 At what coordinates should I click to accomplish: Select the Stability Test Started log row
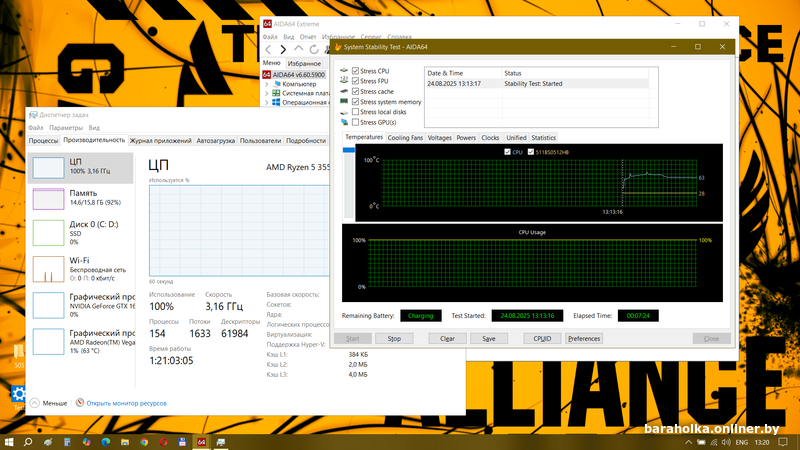[537, 84]
